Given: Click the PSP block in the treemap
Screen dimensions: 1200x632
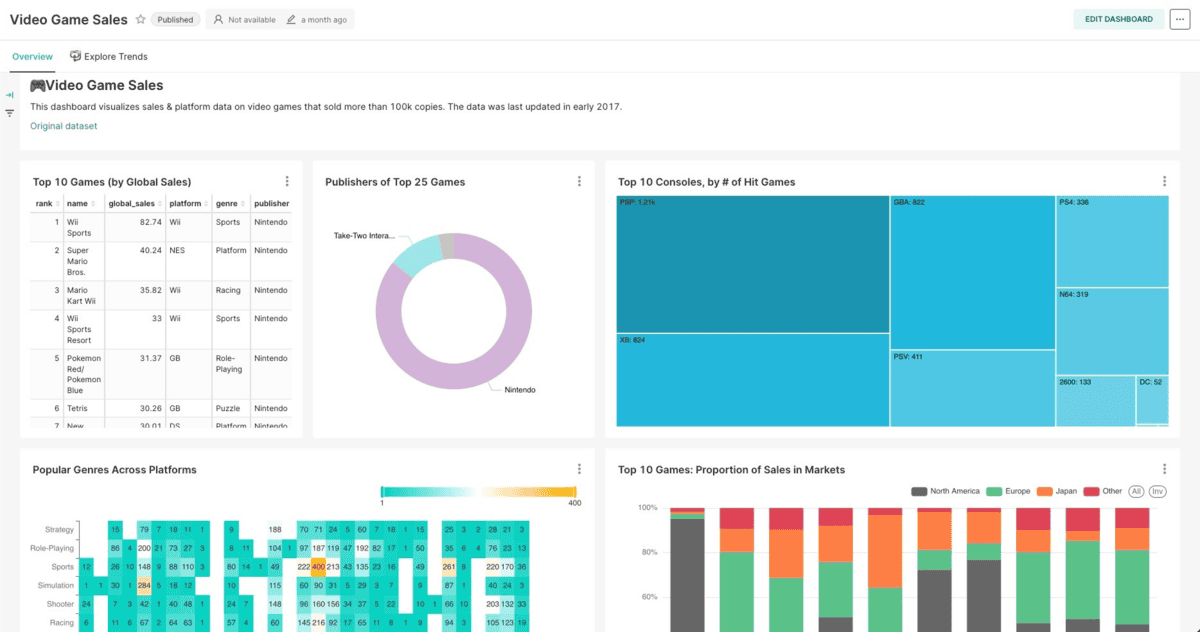Looking at the screenshot, I should 752,265.
